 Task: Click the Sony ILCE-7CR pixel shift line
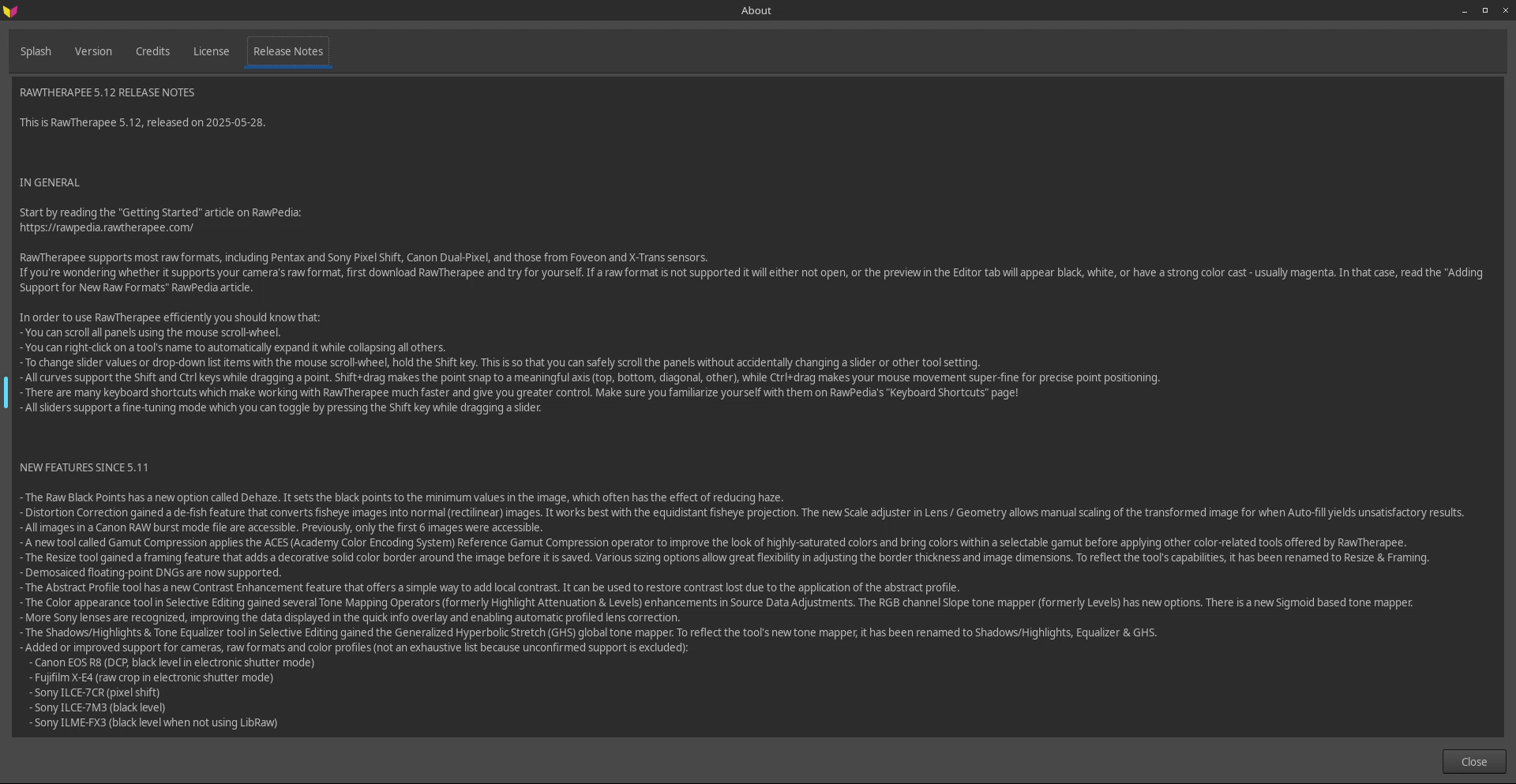pyautogui.click(x=95, y=692)
